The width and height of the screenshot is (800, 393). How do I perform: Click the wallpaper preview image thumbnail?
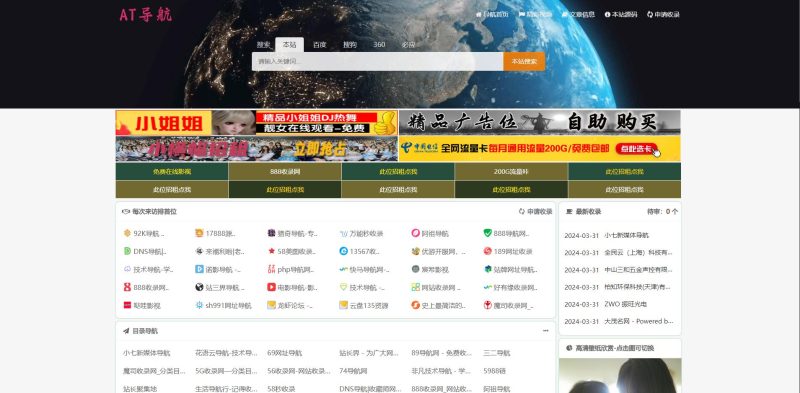(620, 376)
